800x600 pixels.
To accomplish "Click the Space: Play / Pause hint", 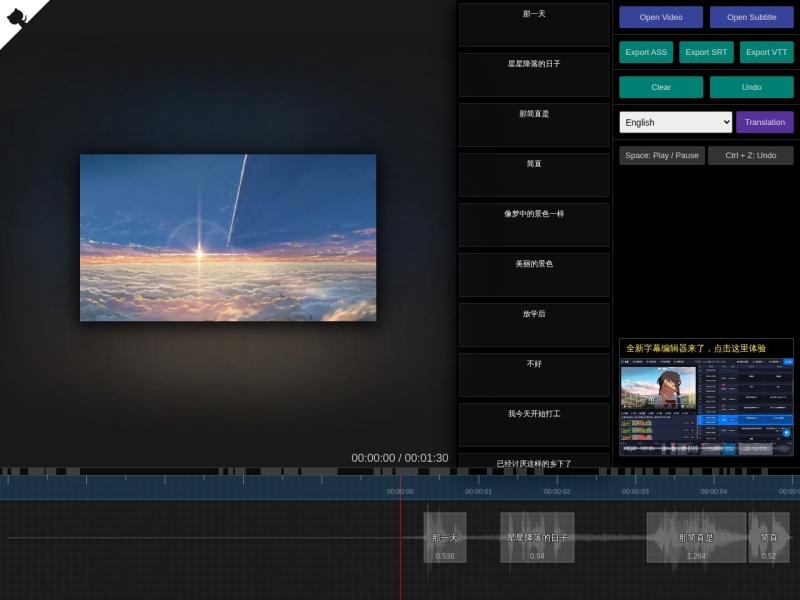I will pos(662,156).
